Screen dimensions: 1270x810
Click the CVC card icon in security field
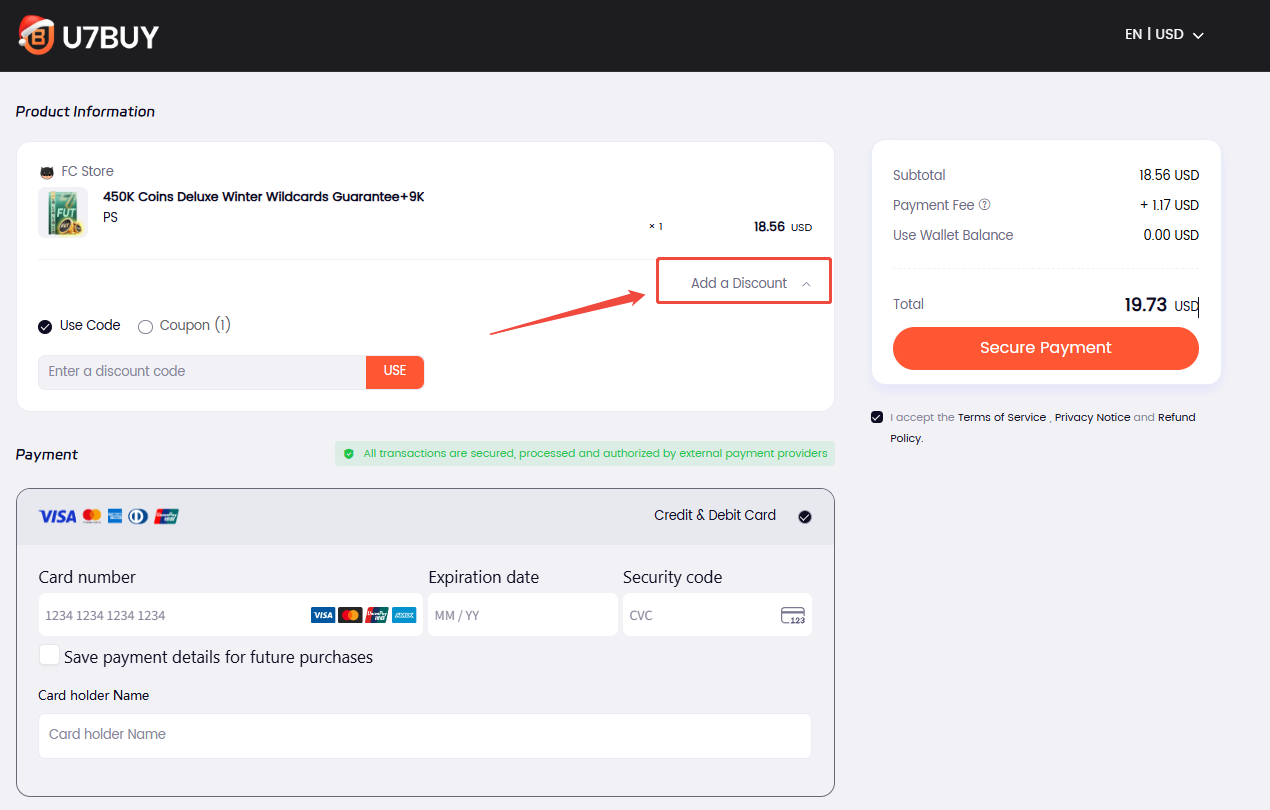point(792,615)
